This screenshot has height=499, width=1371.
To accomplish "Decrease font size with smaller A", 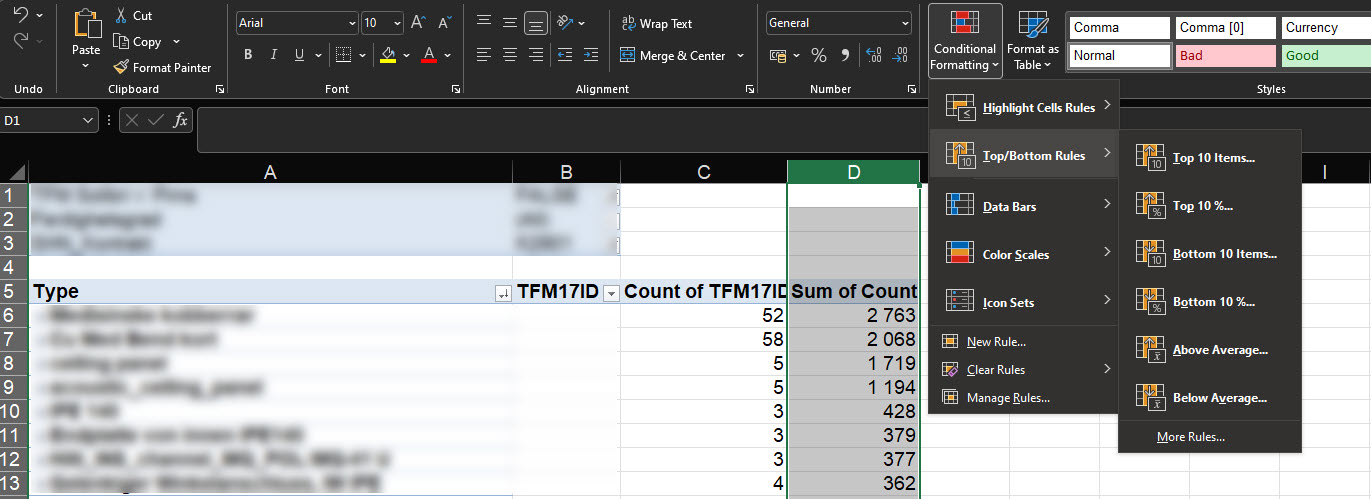I will 446,23.
